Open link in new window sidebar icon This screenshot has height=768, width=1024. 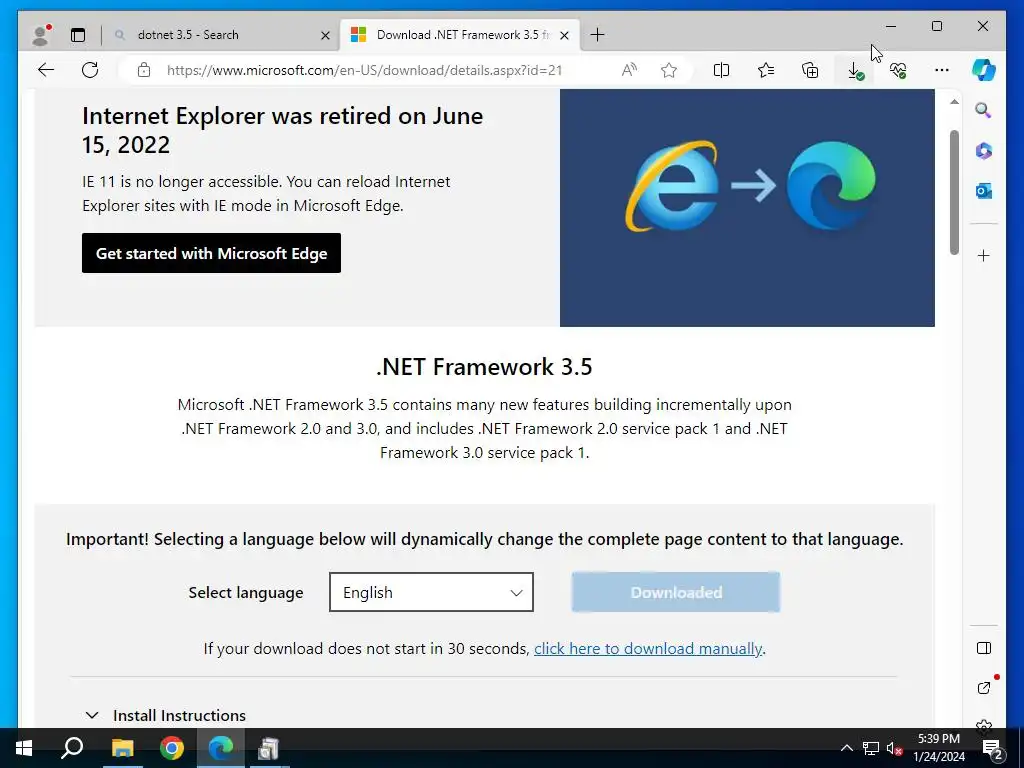coord(984,688)
